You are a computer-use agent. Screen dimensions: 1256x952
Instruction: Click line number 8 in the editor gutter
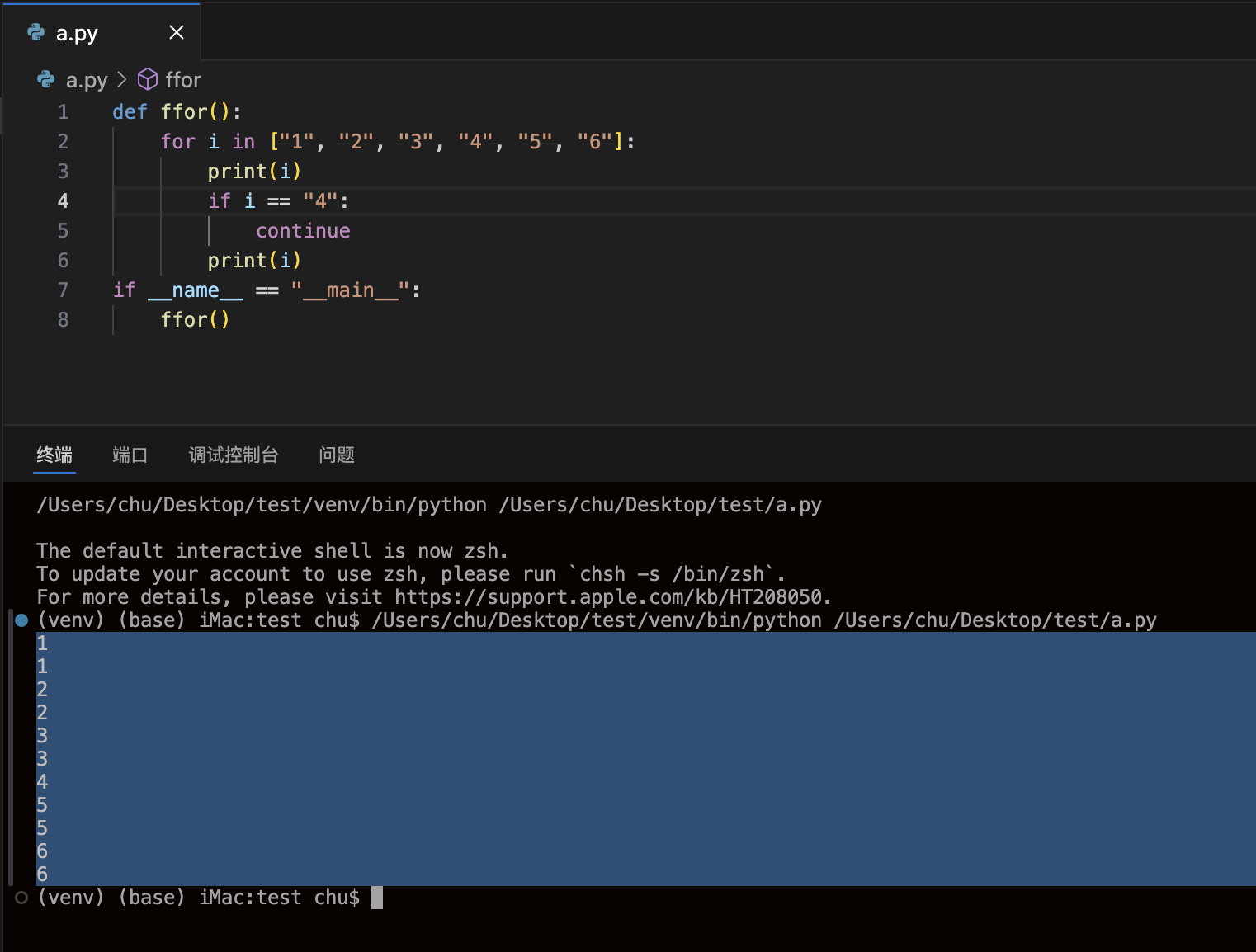pos(63,320)
